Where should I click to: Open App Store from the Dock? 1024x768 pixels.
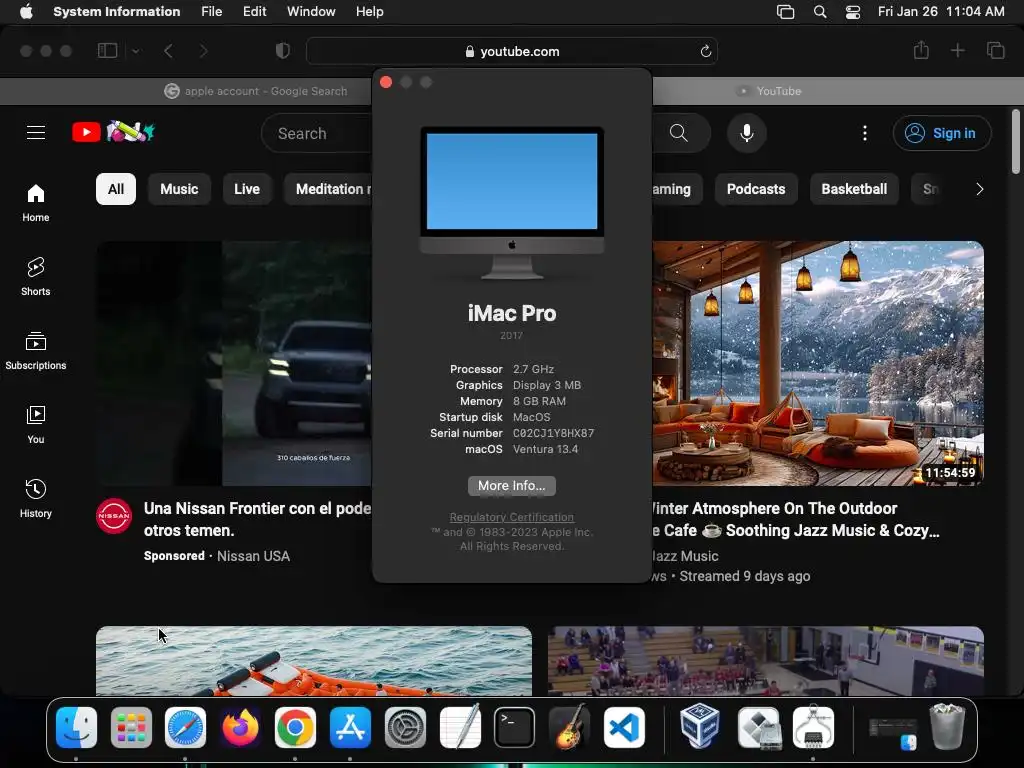[350, 727]
